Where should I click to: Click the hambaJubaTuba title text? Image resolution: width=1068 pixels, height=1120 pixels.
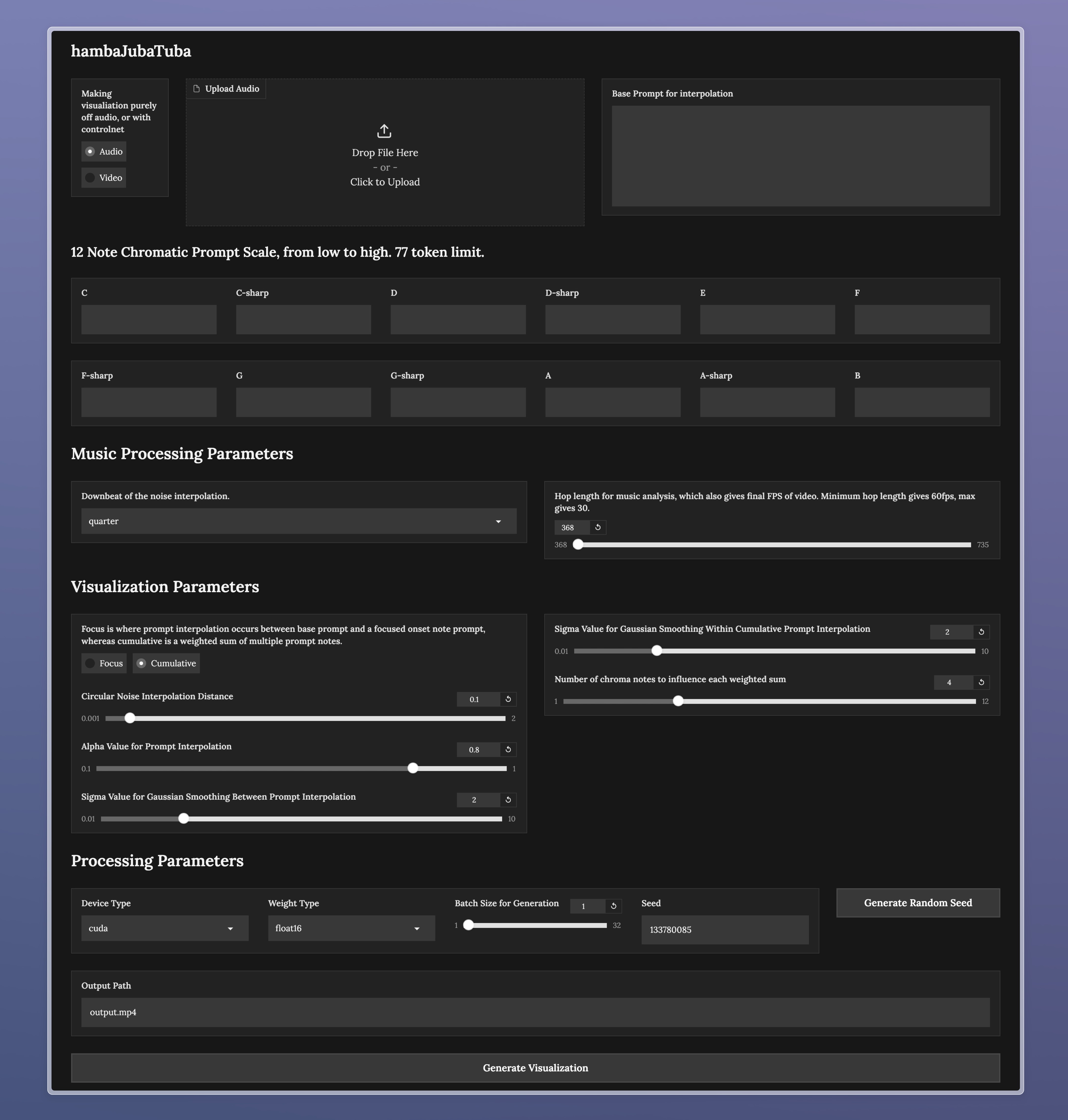pos(131,51)
